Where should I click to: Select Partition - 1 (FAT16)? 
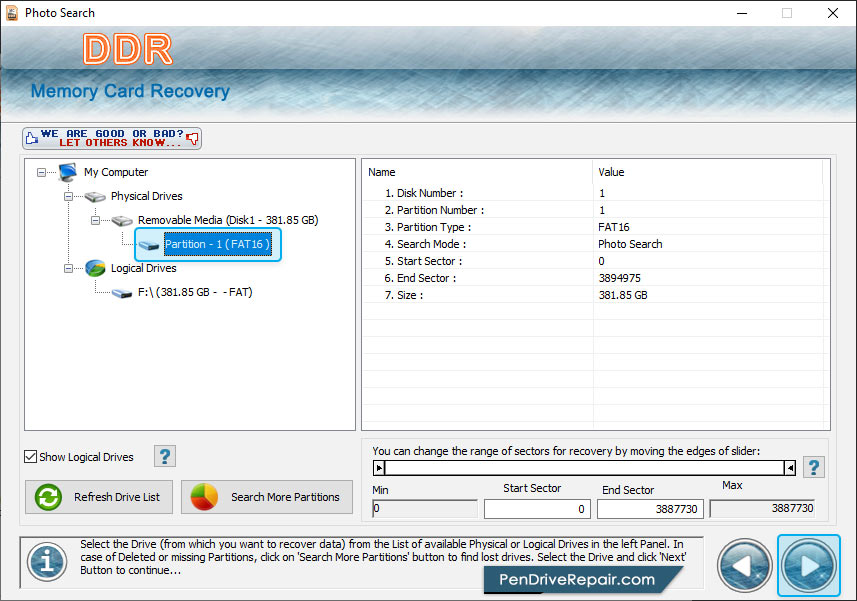[x=218, y=244]
